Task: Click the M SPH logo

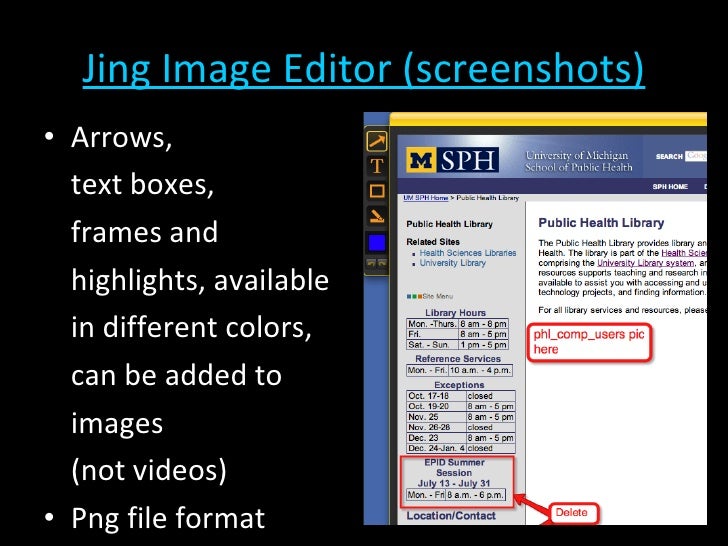Action: tap(453, 160)
